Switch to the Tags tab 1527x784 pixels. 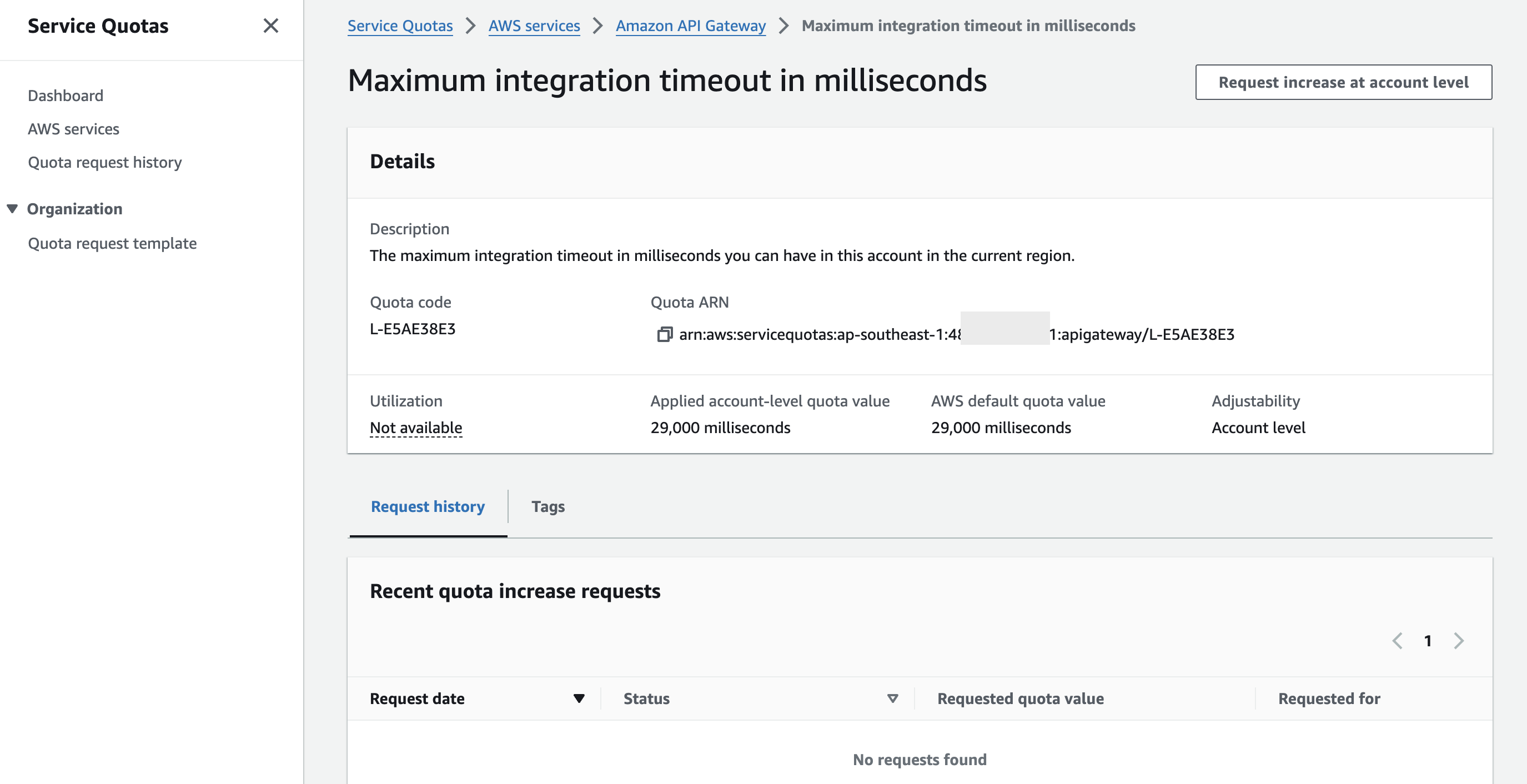coord(547,506)
